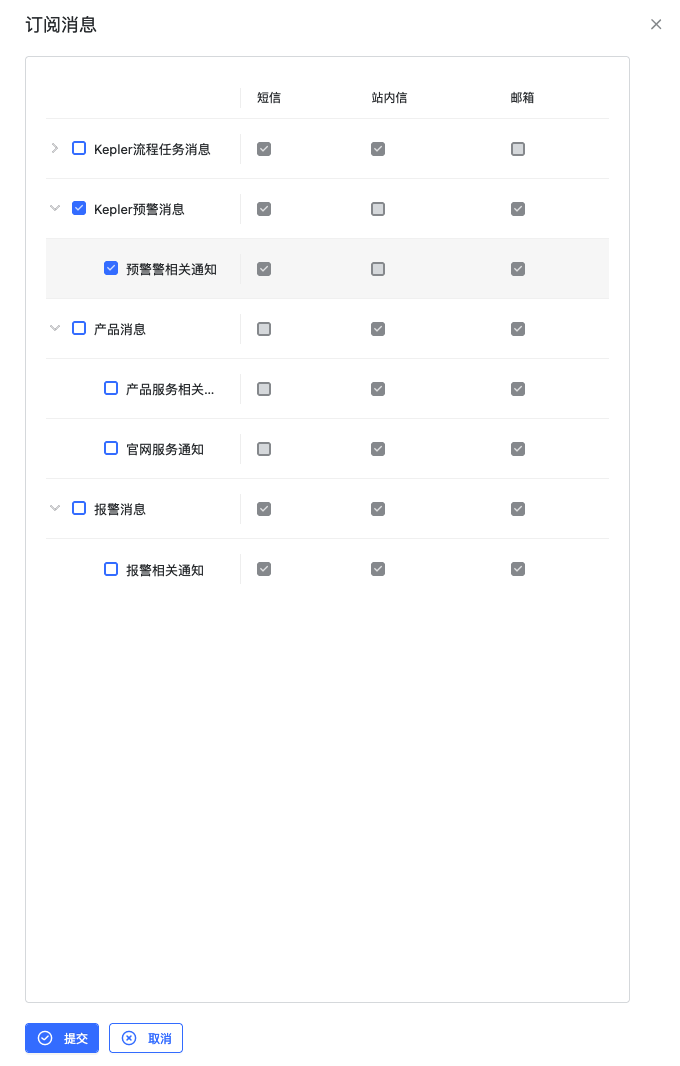Toggle 站内信 checkbox for Kepler预警消息

click(378, 209)
